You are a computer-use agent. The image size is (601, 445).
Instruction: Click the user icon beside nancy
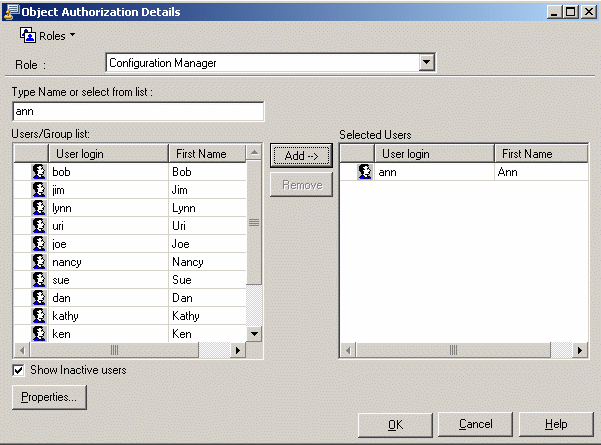click(39, 262)
